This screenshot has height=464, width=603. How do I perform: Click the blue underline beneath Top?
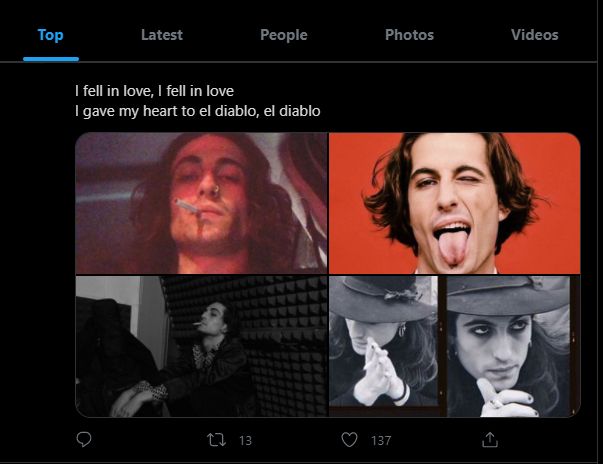click(50, 59)
